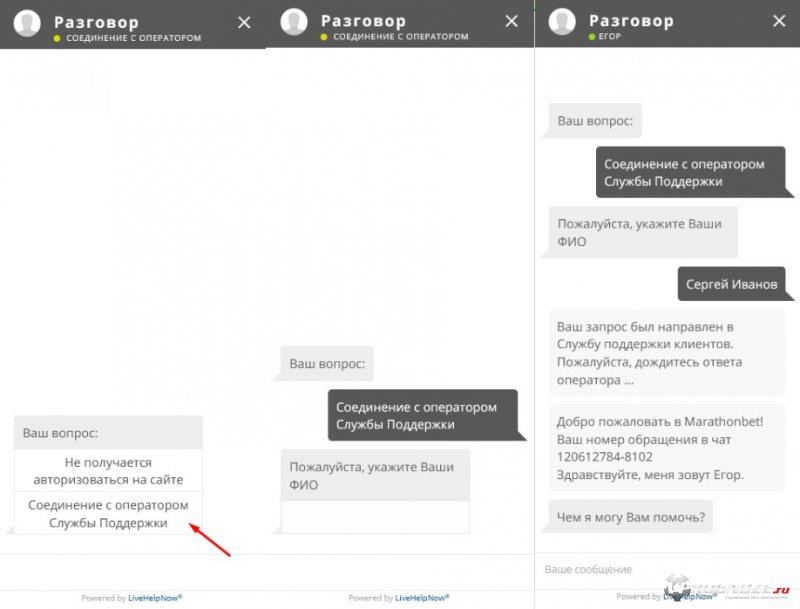Close the middle chat panel with X
The height and width of the screenshot is (609, 800).
(x=511, y=21)
